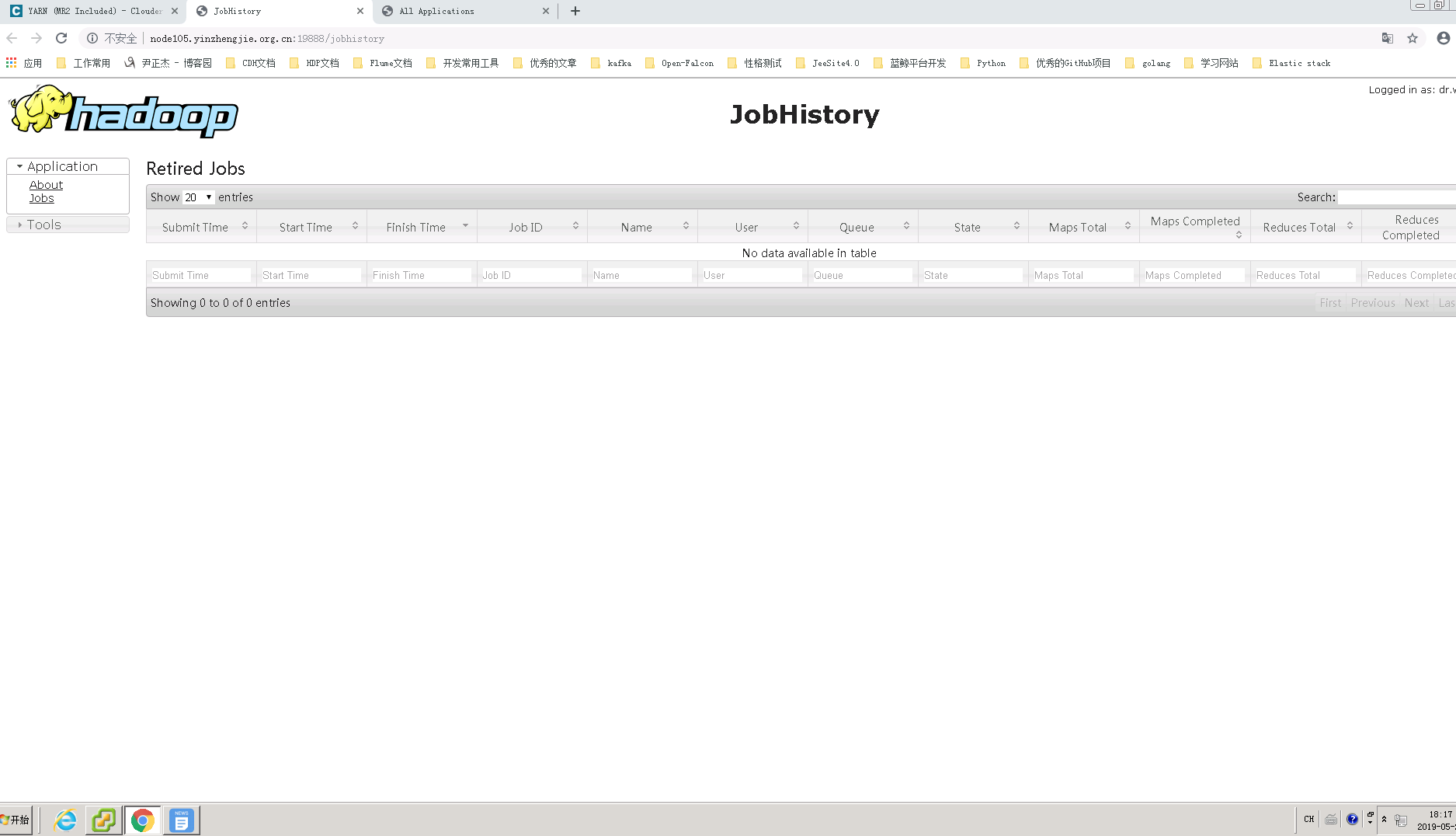Open the Jobs link in the sidebar

pyautogui.click(x=42, y=198)
